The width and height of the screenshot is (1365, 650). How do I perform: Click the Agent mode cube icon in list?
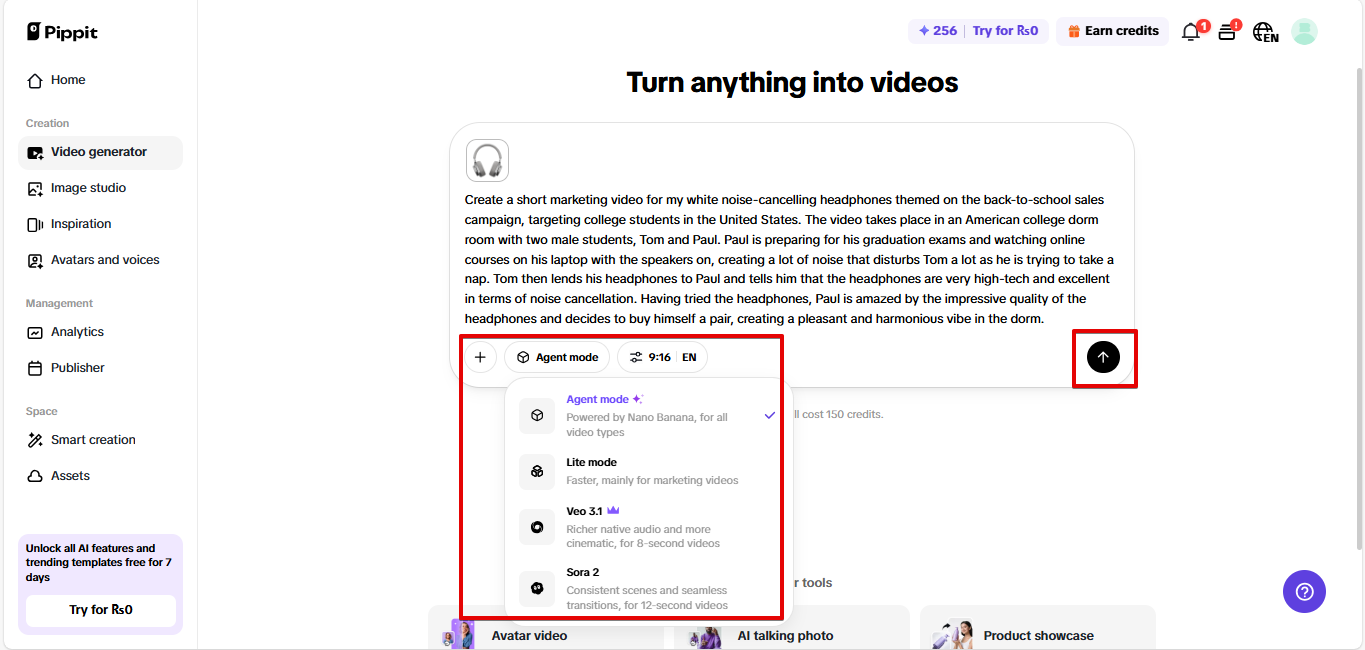pyautogui.click(x=537, y=415)
